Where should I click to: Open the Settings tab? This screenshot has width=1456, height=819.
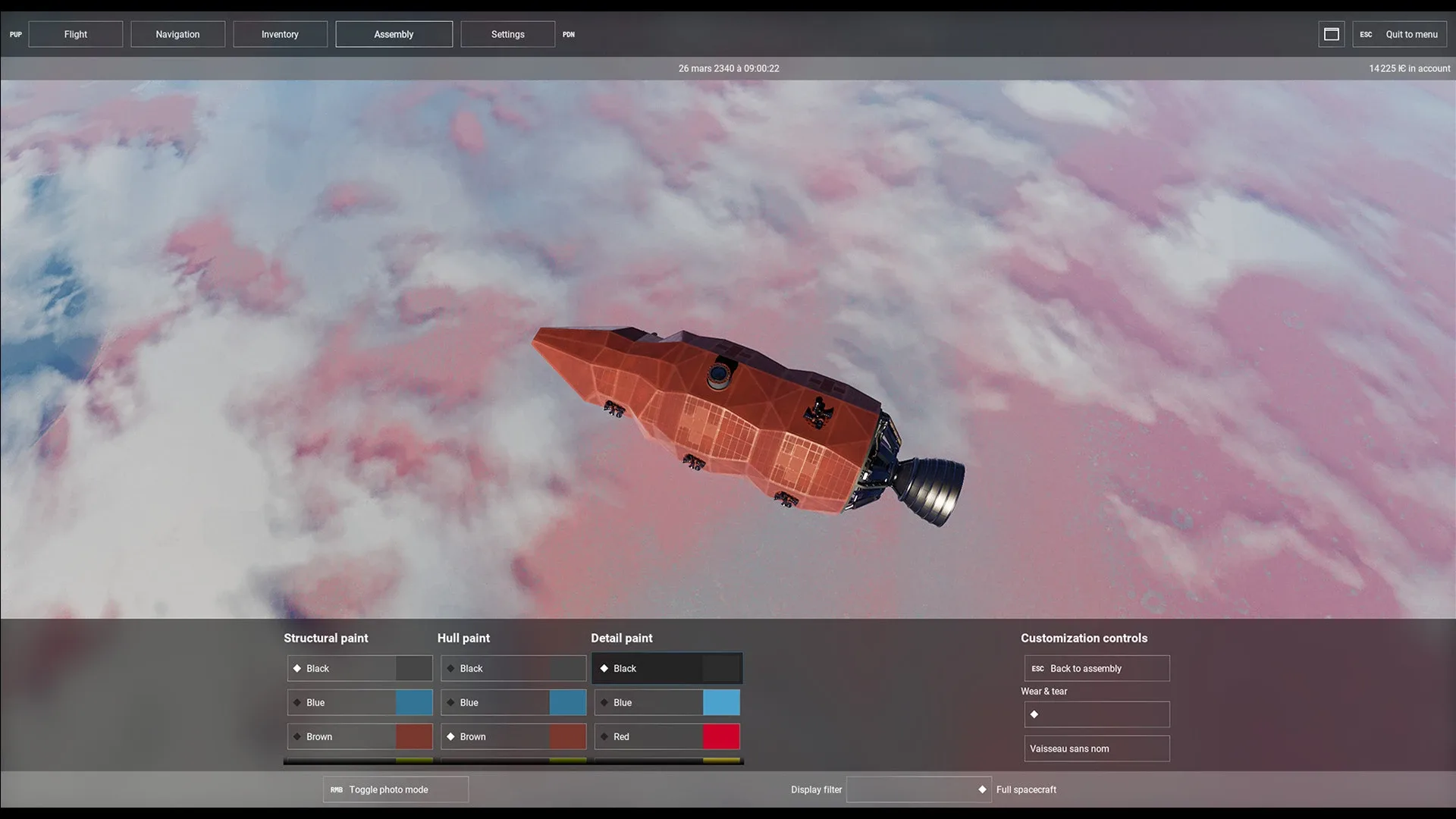pos(507,34)
